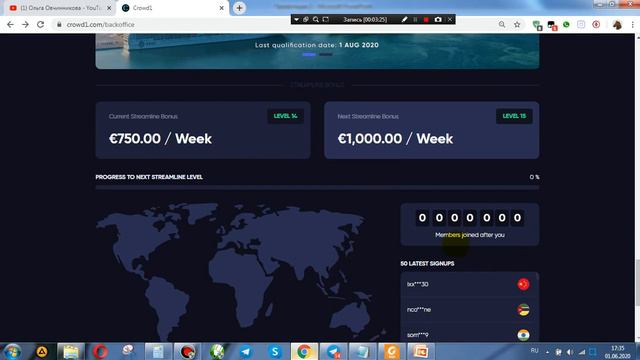Open PowerPoint from the taskbar
Image resolution: width=640 pixels, height=360 pixels.
[420, 351]
